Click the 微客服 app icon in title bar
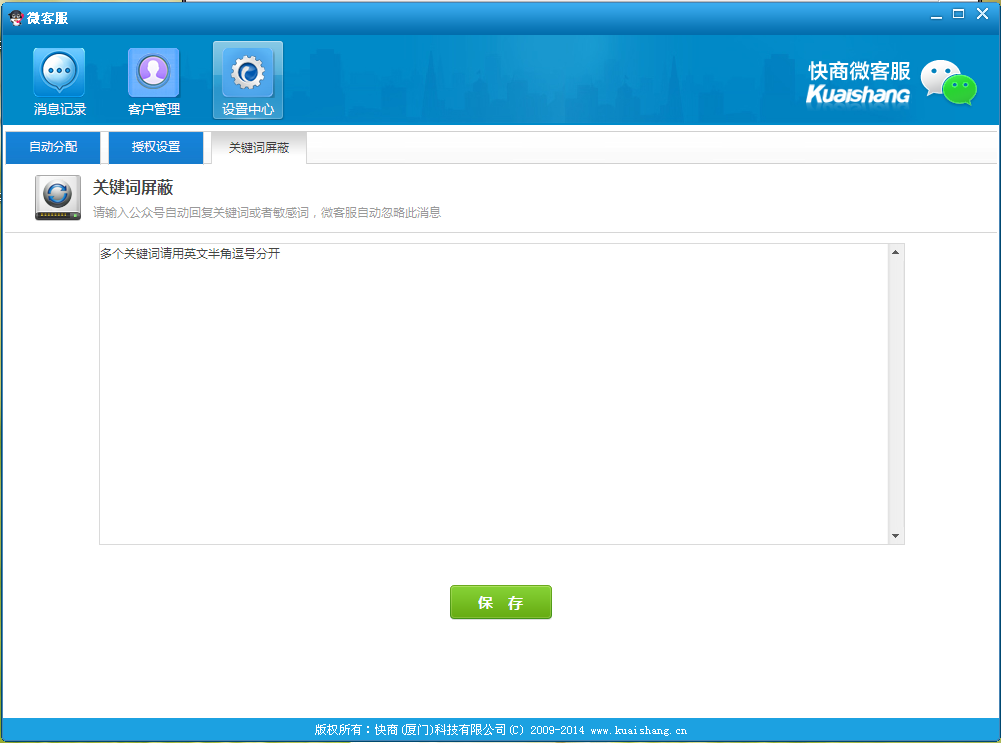Image resolution: width=1001 pixels, height=743 pixels. pos(15,17)
